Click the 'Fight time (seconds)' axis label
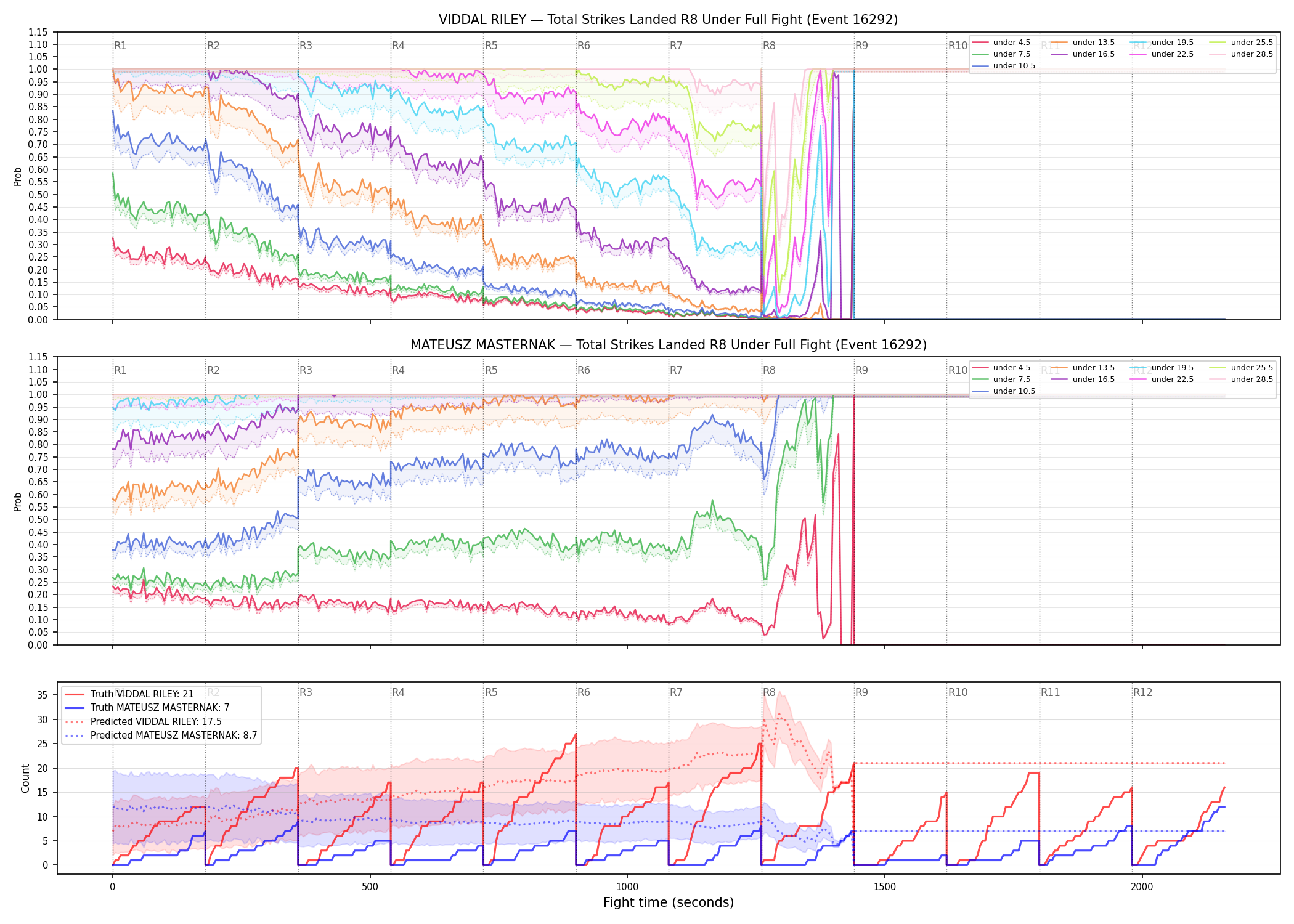The width and height of the screenshot is (1294, 924). tap(669, 902)
